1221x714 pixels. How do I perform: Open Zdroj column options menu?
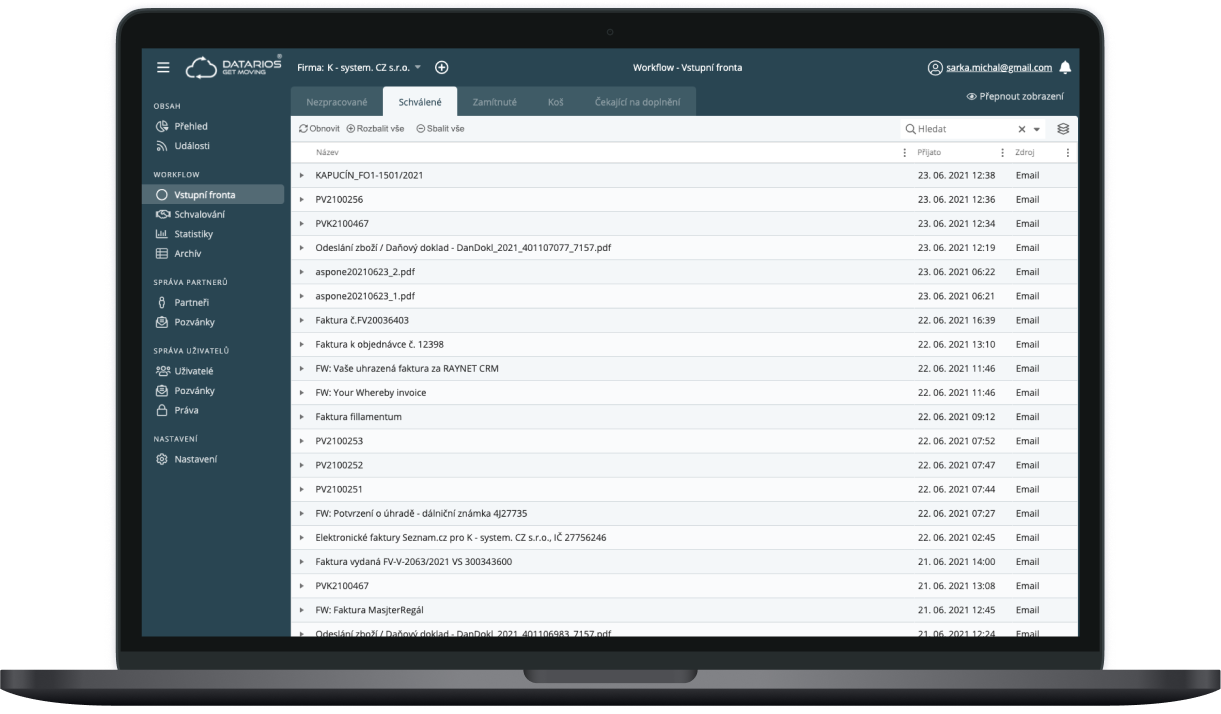[x=1067, y=152]
